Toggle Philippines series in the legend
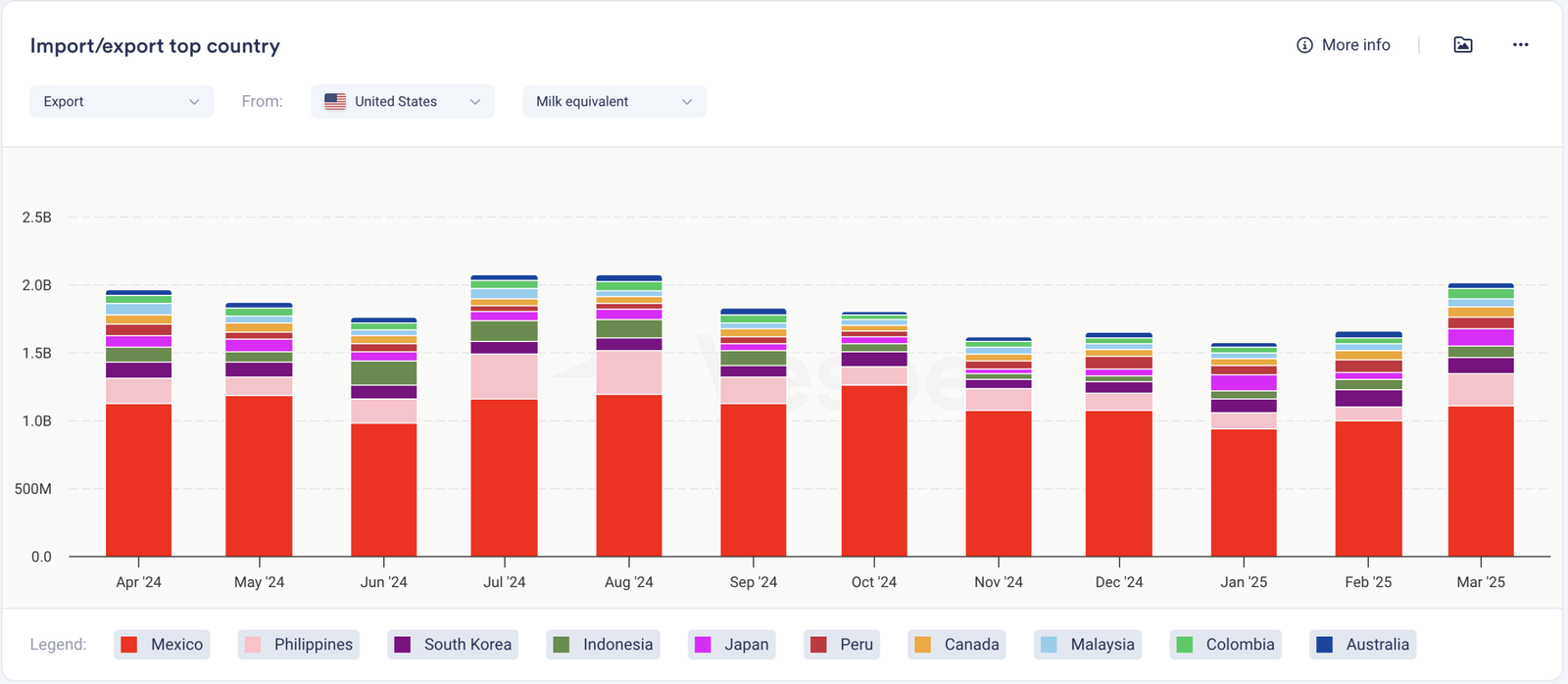Image resolution: width=1568 pixels, height=684 pixels. [299, 644]
